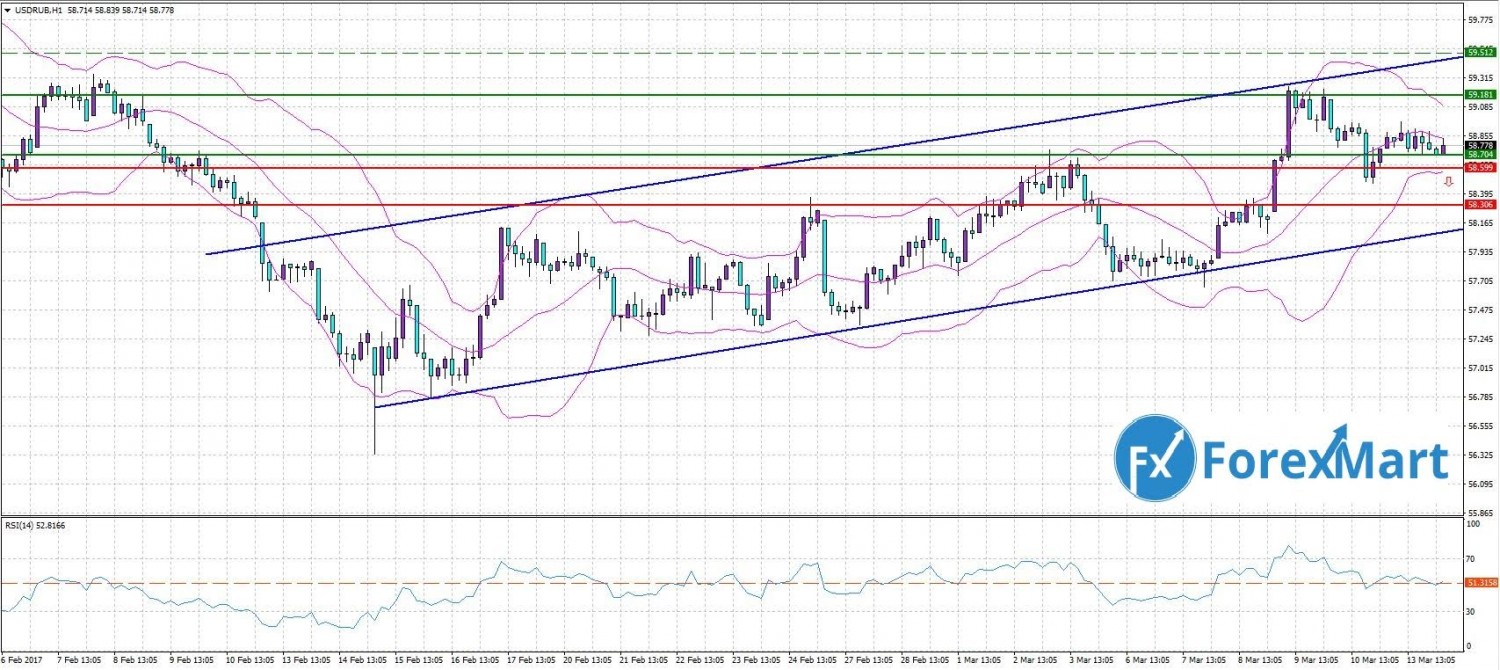Screen dimensions: 1500x670
Task: Click the orange 51.3158 RSI level tag
Action: [1480, 583]
